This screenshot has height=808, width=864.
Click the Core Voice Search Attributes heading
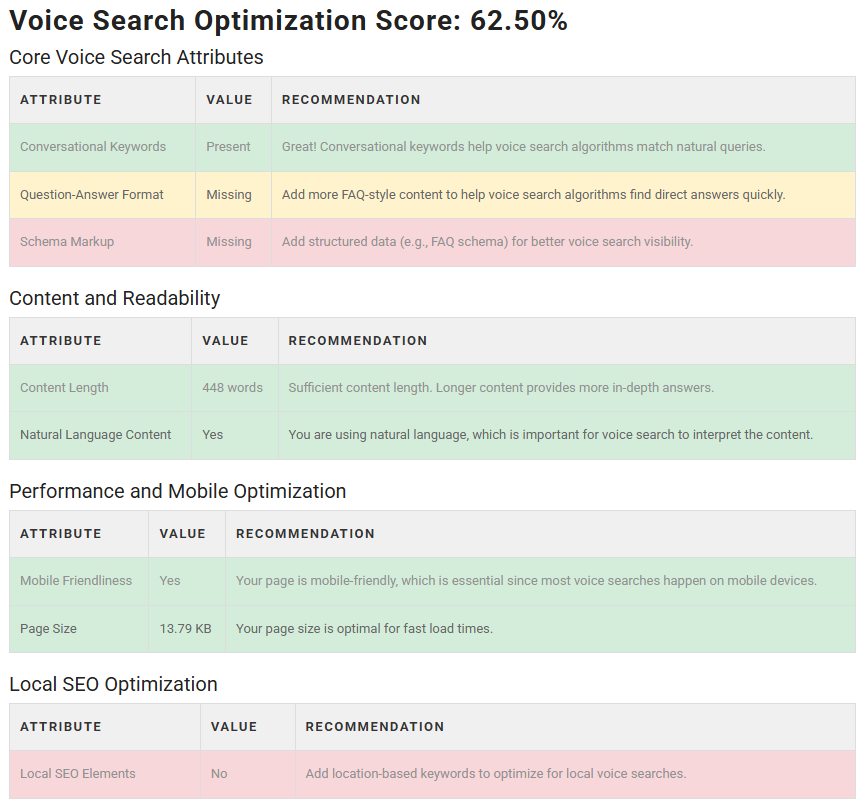click(x=136, y=57)
